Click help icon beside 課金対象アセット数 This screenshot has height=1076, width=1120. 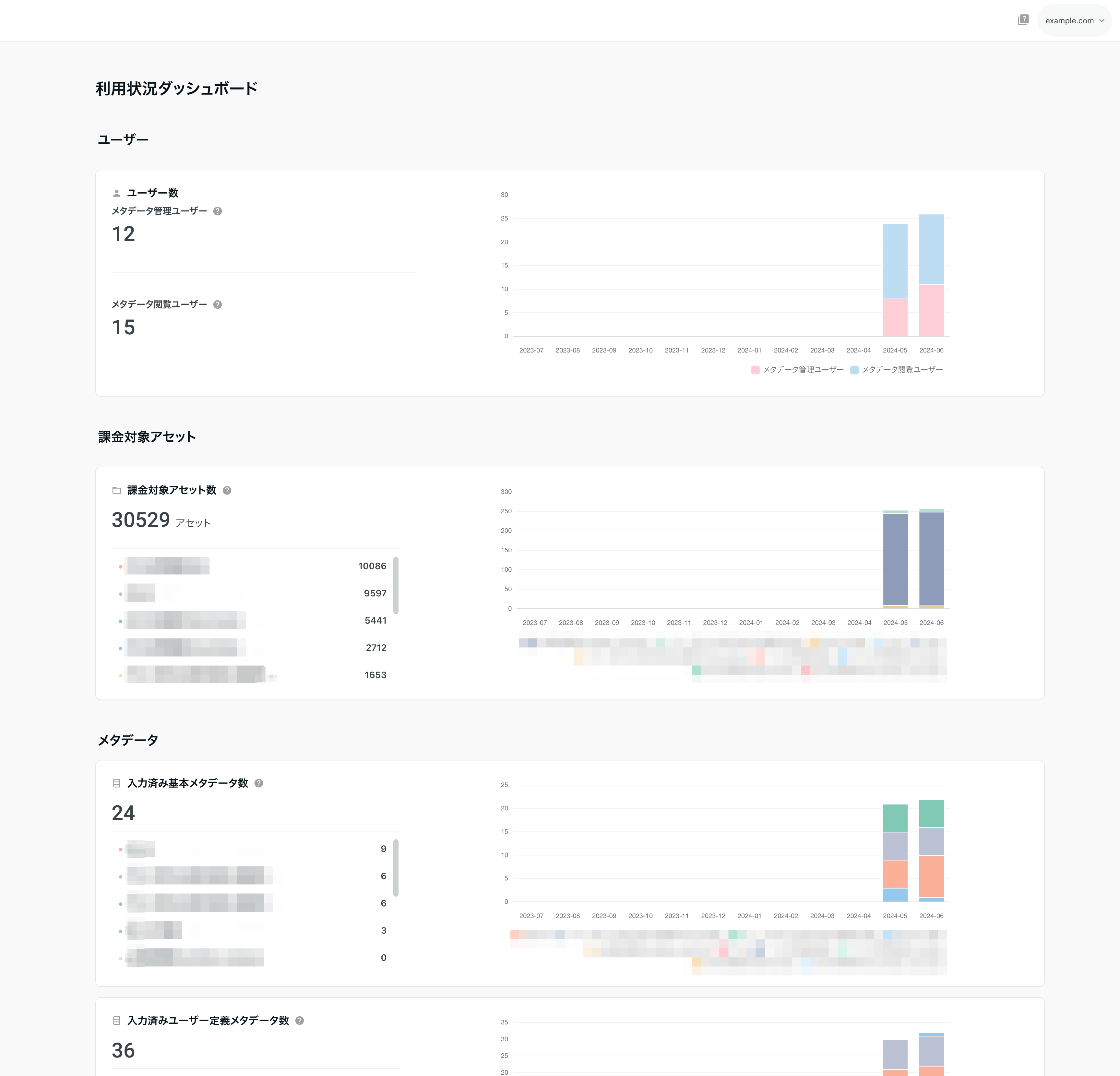(227, 490)
